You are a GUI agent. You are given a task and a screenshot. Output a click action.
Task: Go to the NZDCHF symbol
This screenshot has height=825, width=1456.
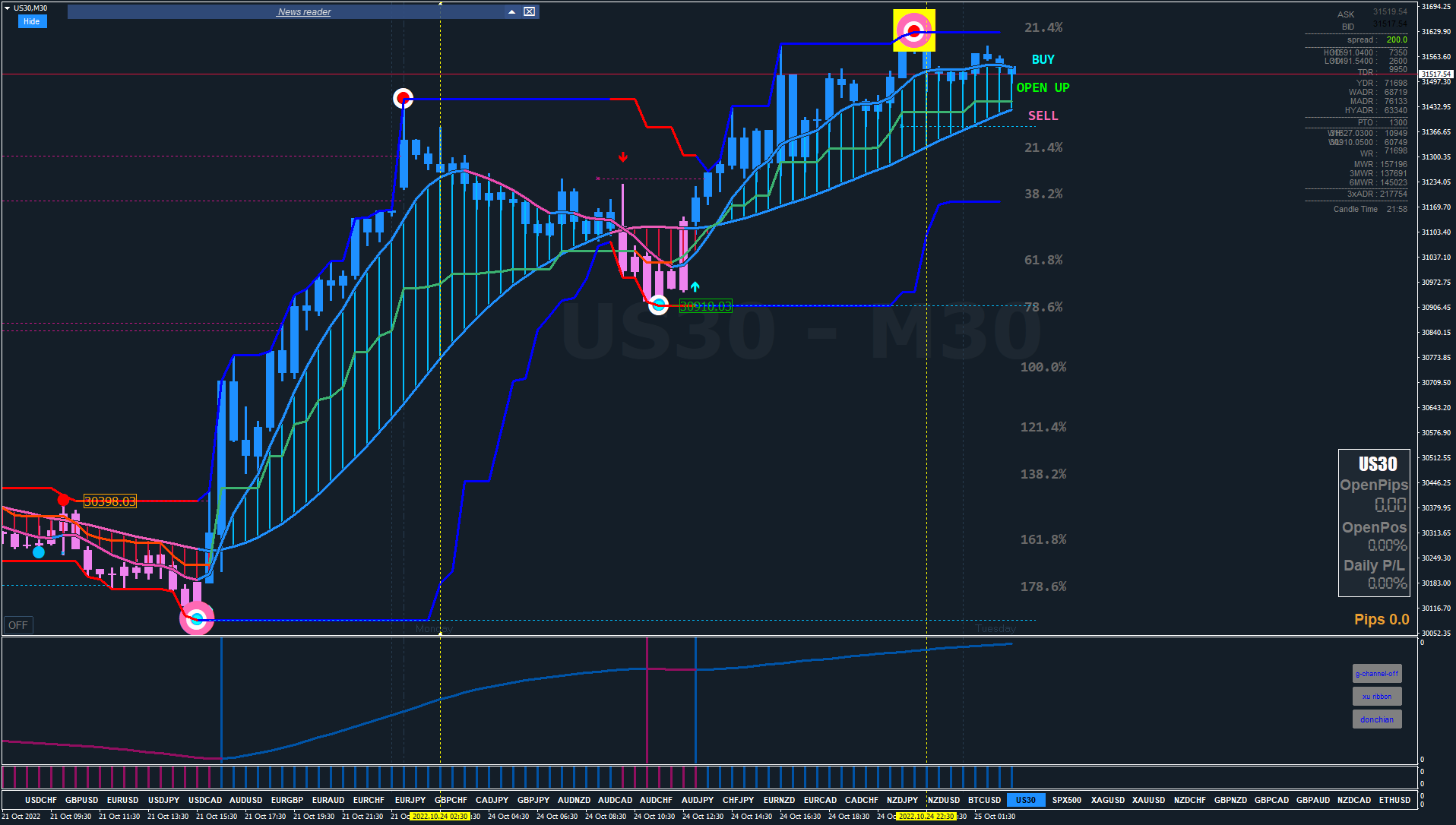click(1190, 800)
